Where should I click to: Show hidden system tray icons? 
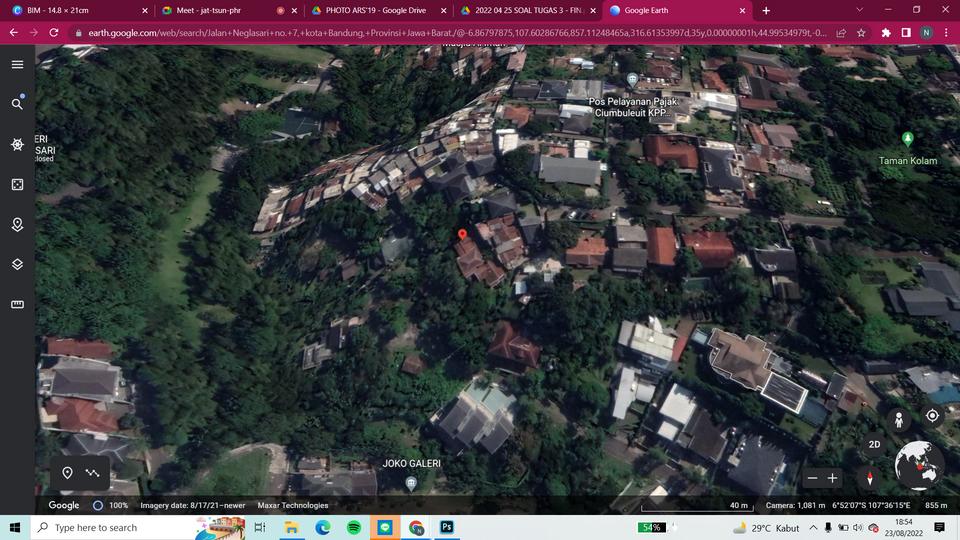(813, 527)
